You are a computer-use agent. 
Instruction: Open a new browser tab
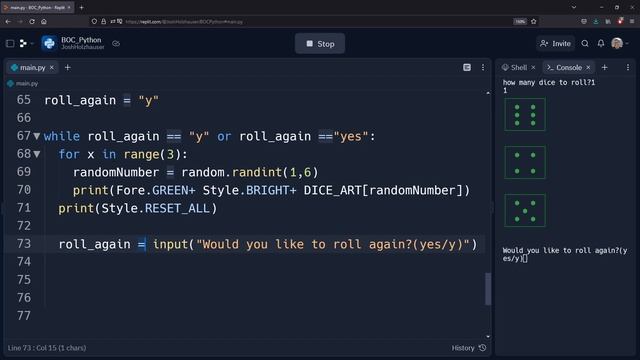coord(81,7)
